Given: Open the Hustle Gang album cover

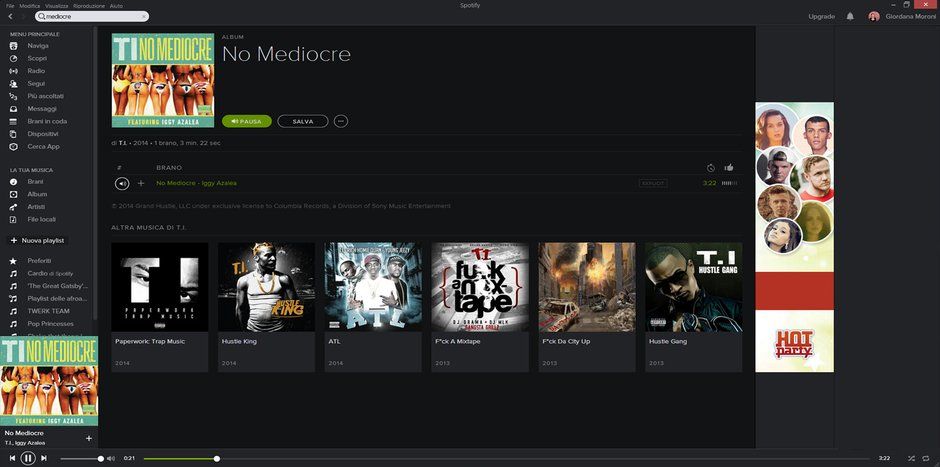Looking at the screenshot, I should point(694,287).
